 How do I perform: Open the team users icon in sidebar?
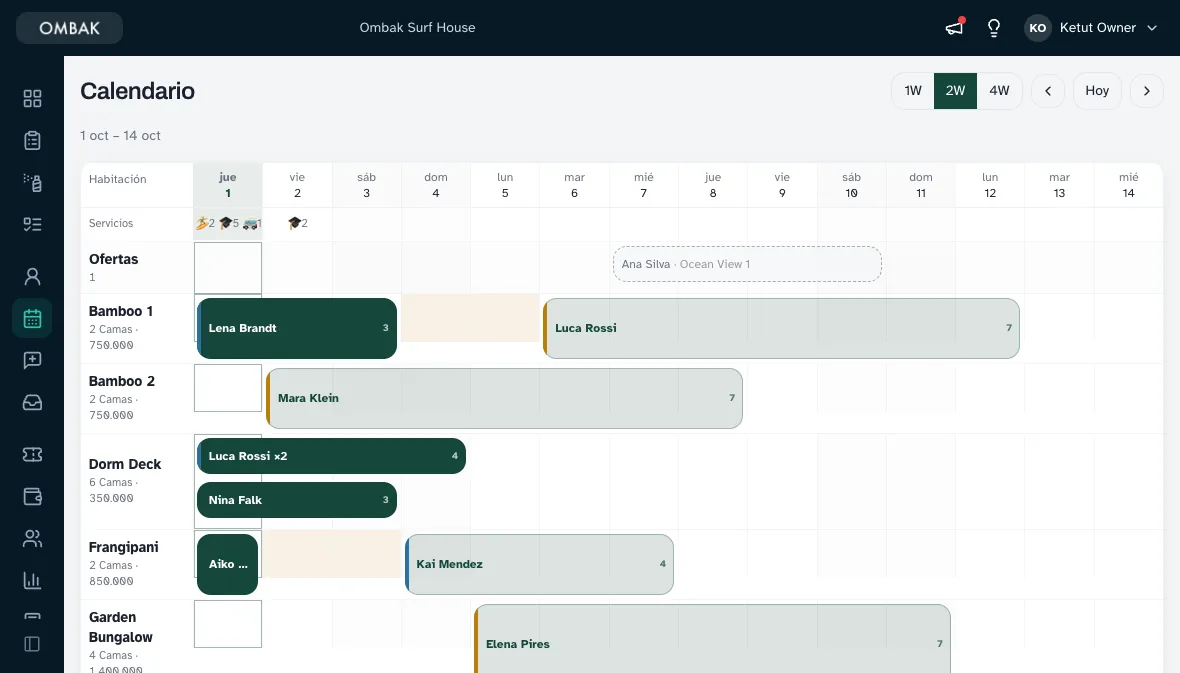(32, 539)
